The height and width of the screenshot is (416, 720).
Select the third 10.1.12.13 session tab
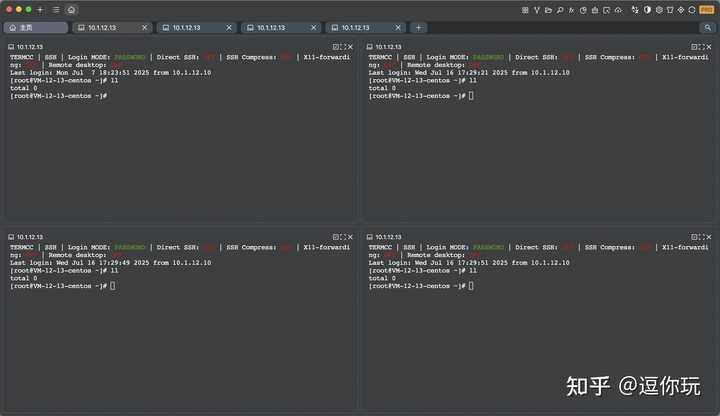tap(281, 28)
